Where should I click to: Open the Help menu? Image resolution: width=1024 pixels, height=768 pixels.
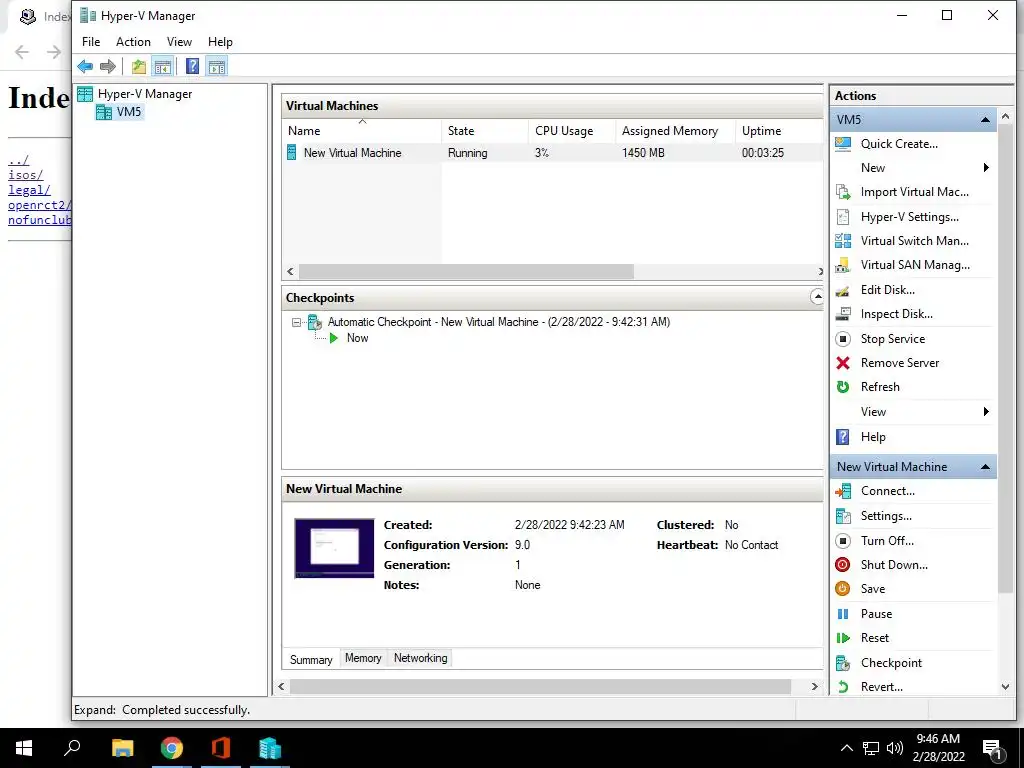pos(220,42)
